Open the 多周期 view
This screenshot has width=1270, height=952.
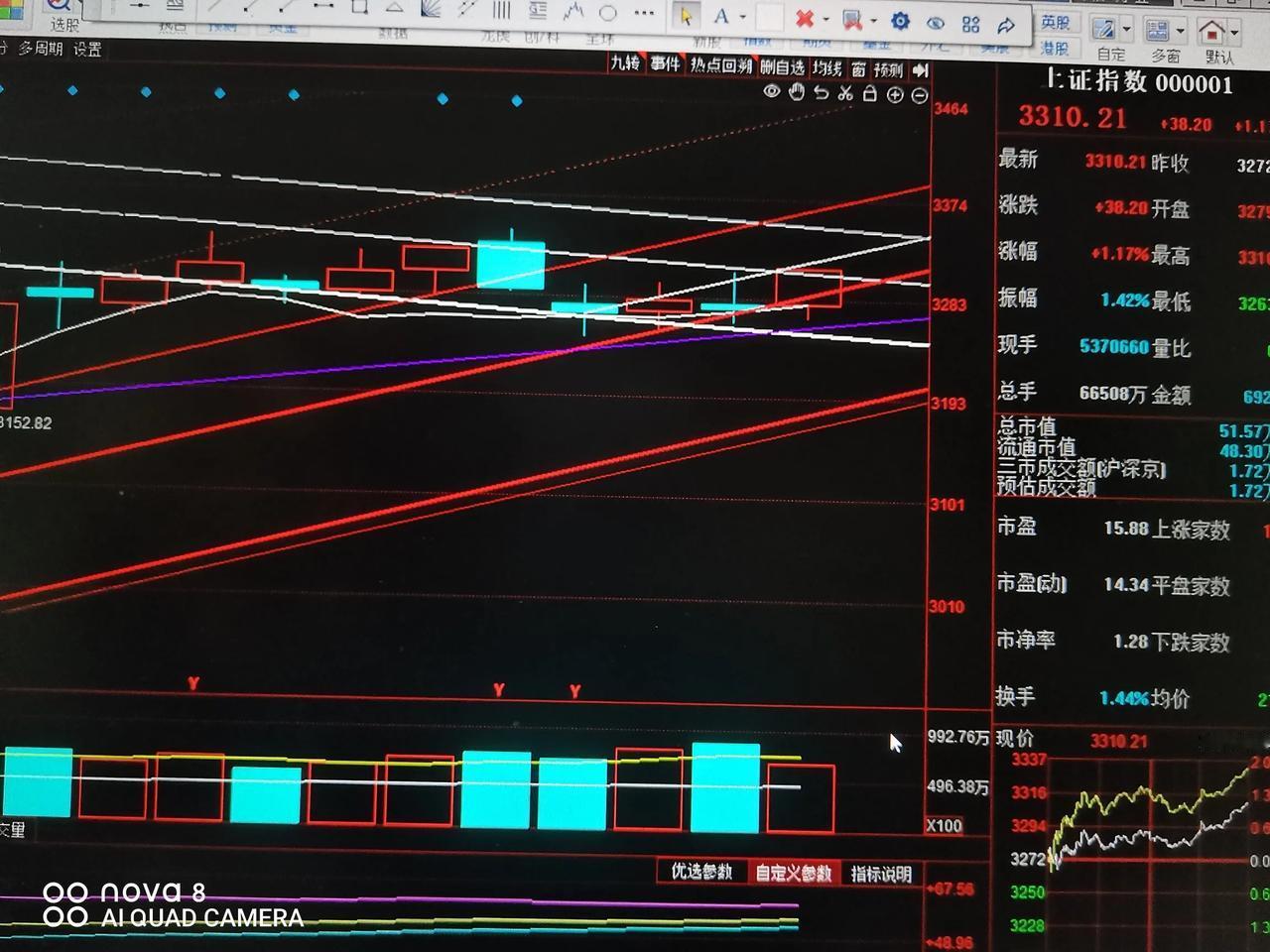(40, 49)
